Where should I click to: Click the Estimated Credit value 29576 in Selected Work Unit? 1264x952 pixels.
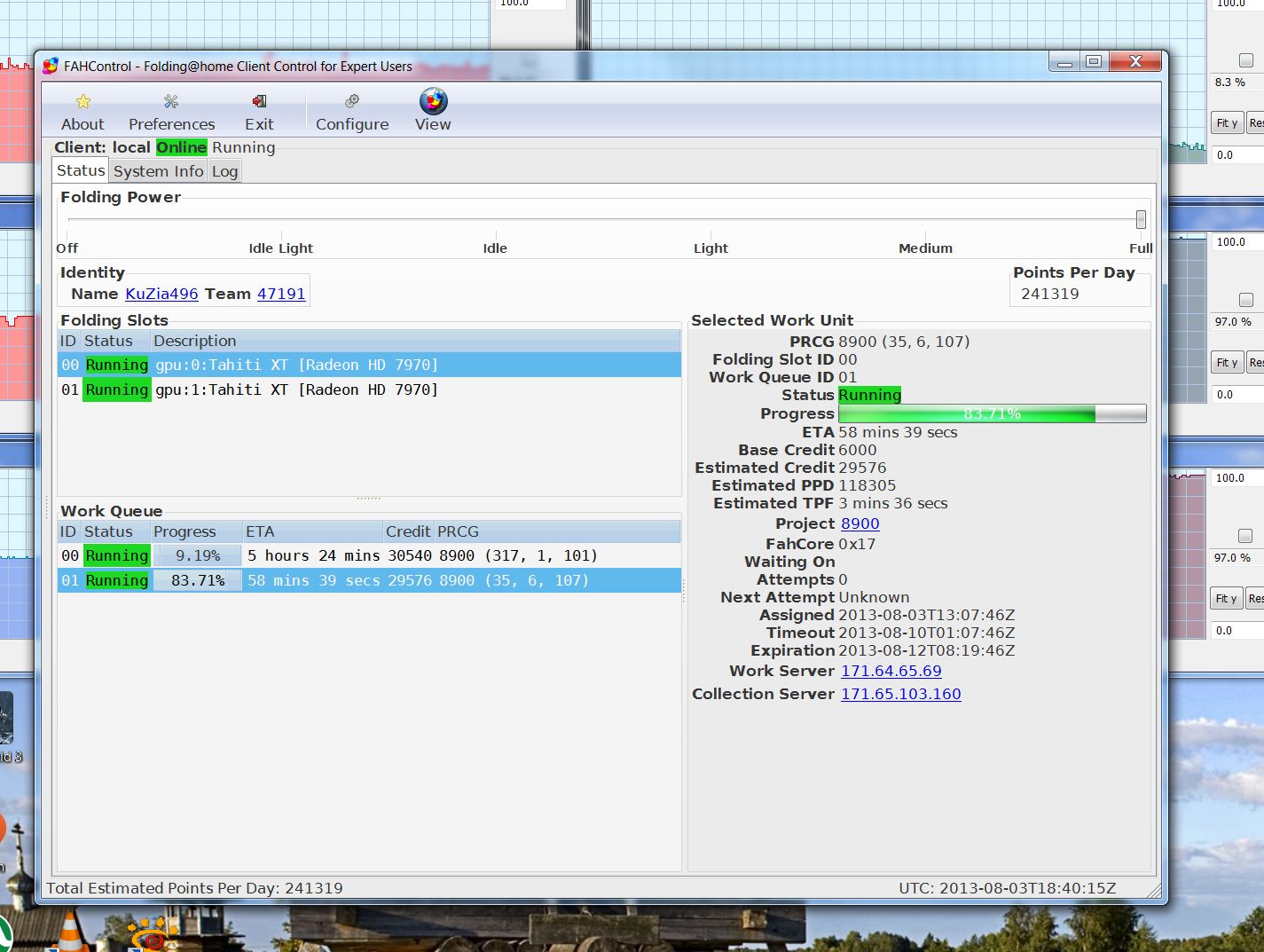click(x=862, y=468)
